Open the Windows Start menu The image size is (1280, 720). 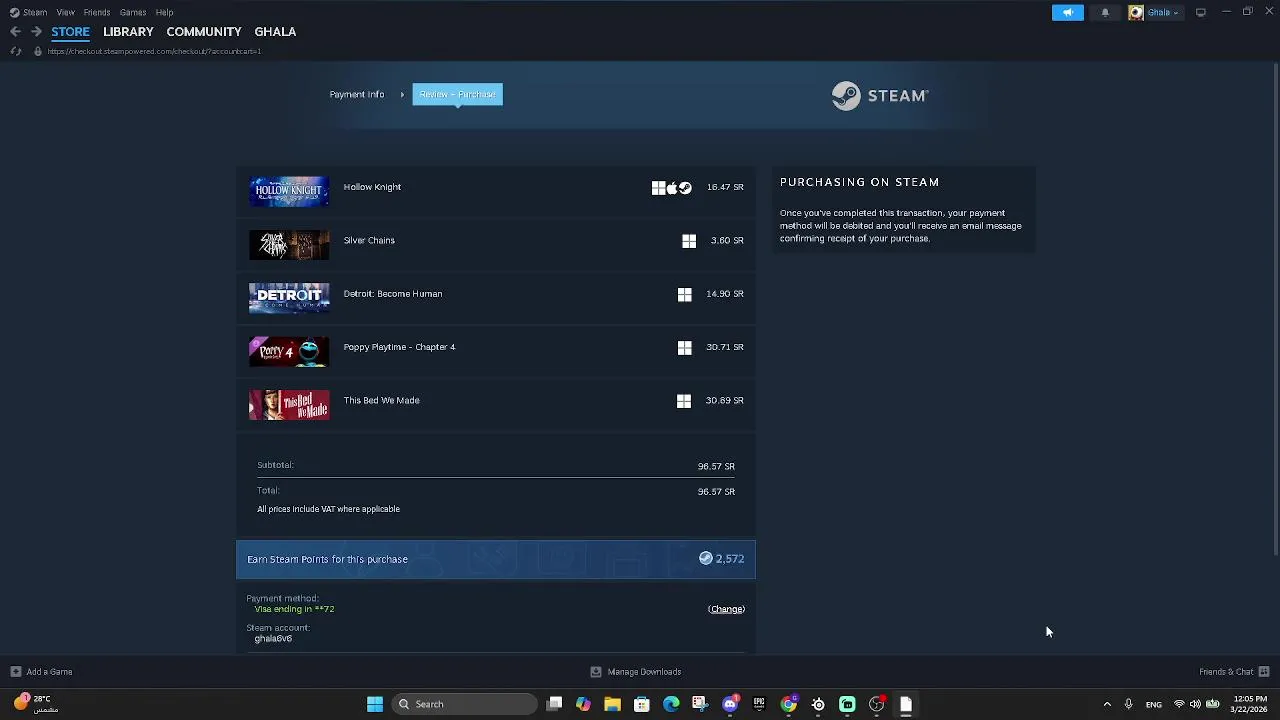[375, 704]
